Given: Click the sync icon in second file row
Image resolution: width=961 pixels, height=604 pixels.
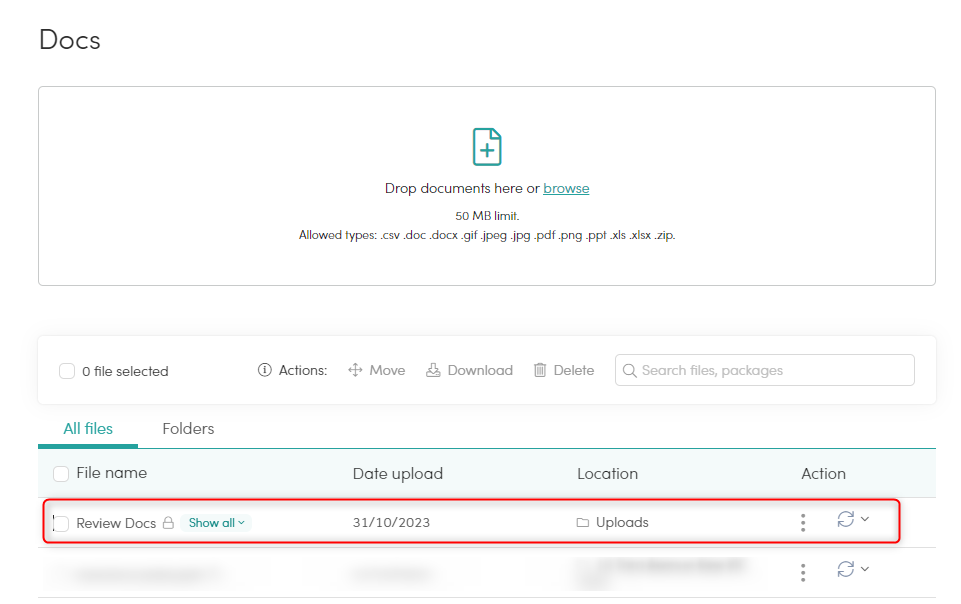Looking at the screenshot, I should click(846, 569).
